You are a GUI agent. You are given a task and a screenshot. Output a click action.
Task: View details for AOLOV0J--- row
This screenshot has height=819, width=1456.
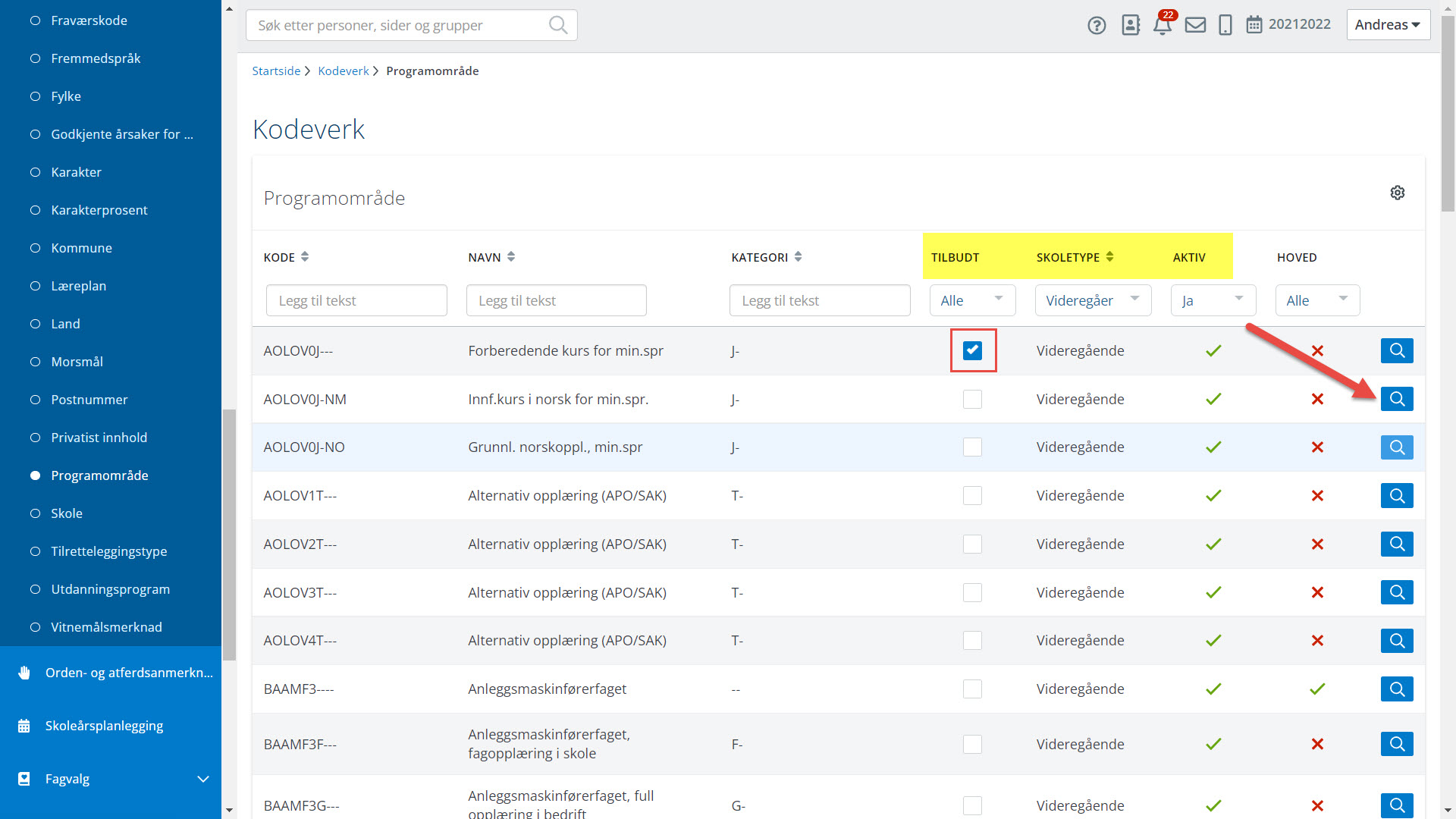point(1397,350)
